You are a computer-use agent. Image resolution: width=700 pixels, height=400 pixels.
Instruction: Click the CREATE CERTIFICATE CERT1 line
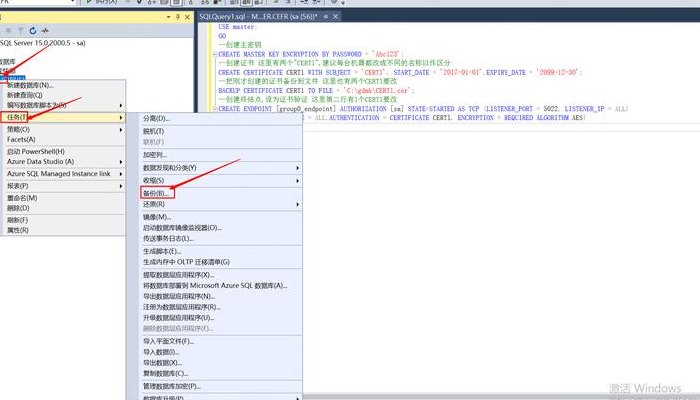(x=400, y=72)
